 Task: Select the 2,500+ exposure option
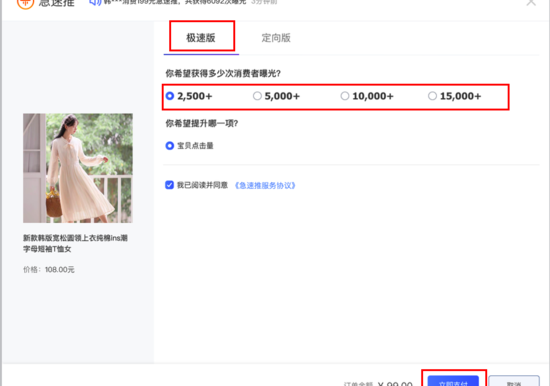(x=189, y=96)
